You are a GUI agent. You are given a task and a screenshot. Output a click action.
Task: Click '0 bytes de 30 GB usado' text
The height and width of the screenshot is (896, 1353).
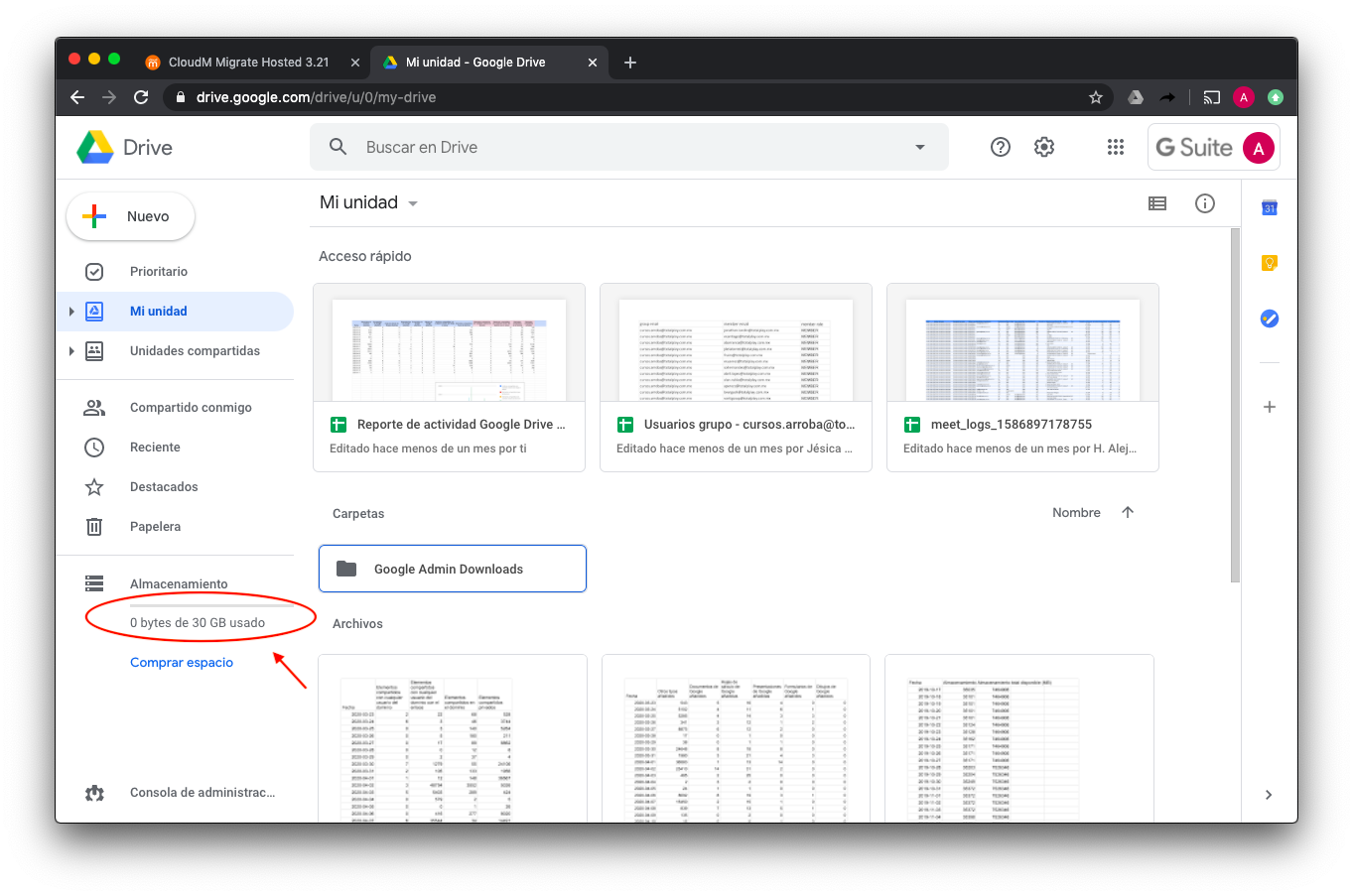198,623
